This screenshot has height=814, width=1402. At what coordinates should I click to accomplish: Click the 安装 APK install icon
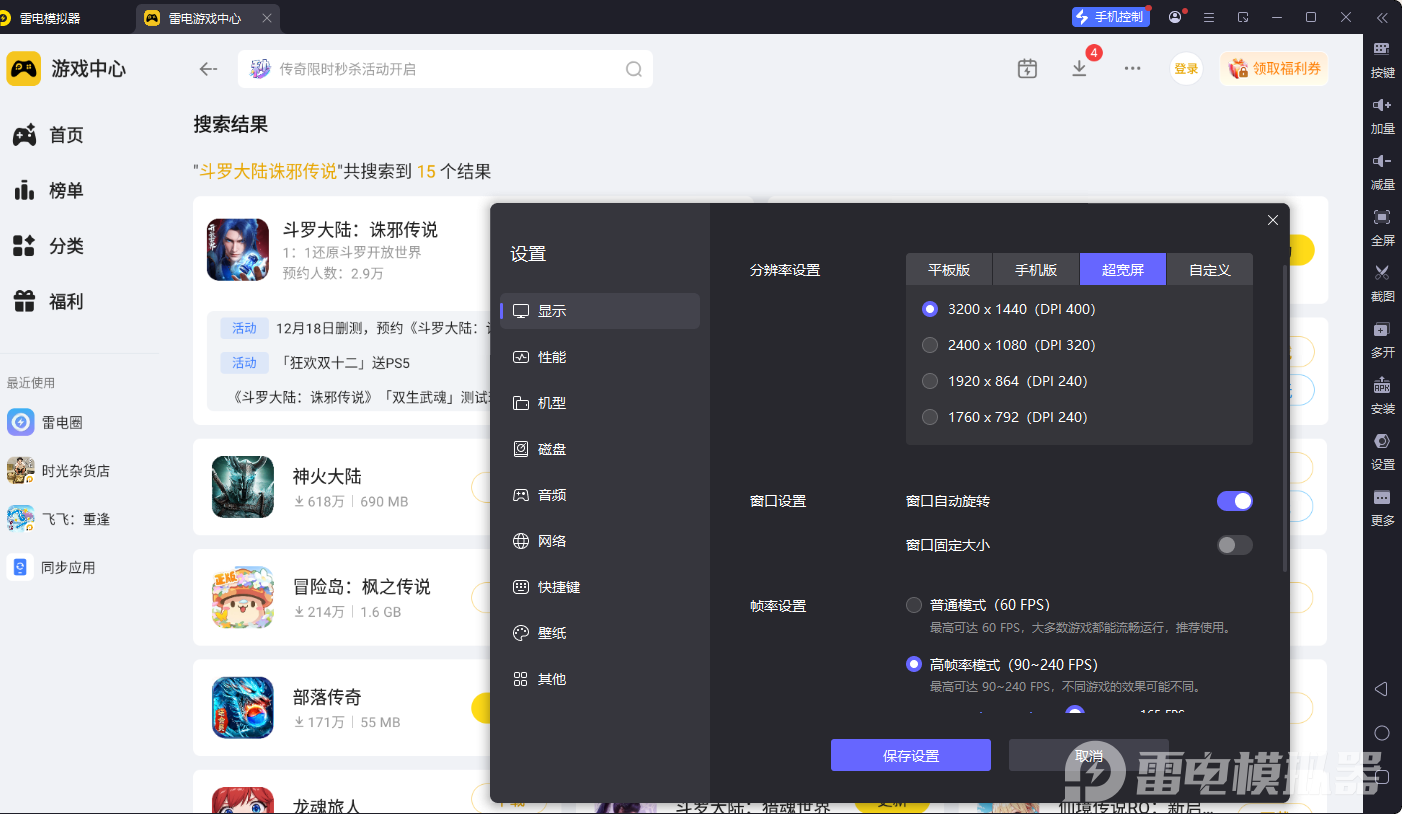1382,386
